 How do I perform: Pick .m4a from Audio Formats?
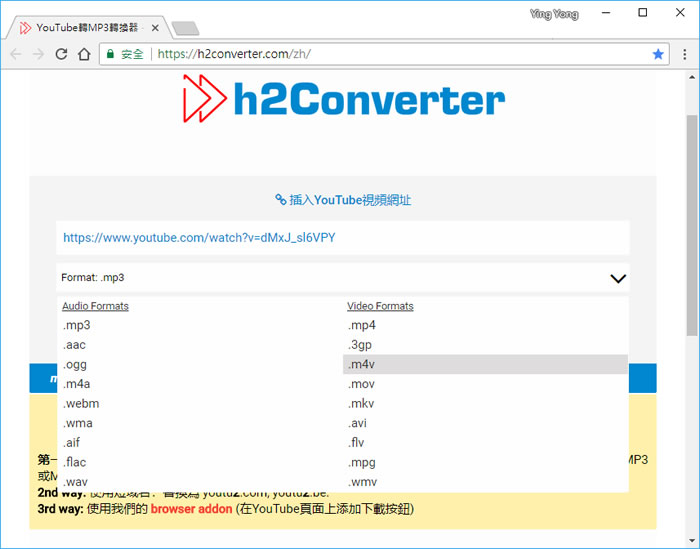(200, 384)
